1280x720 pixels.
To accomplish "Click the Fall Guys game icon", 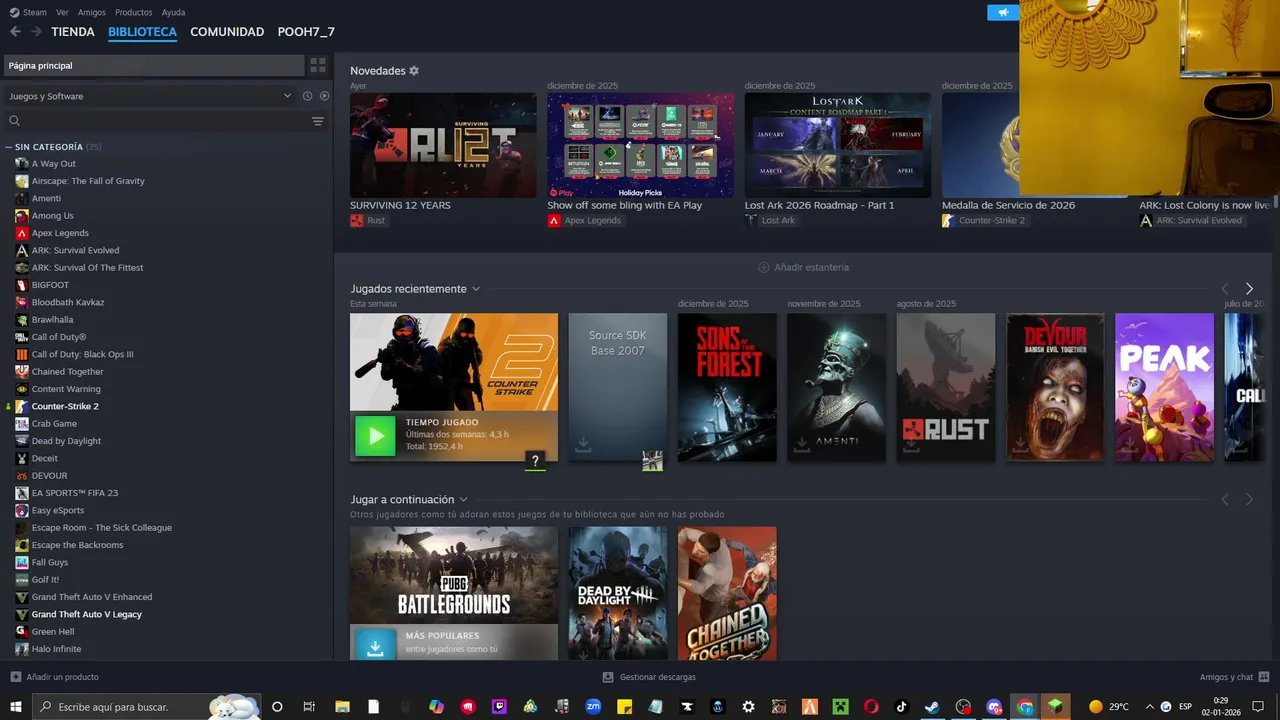I will [x=22, y=562].
